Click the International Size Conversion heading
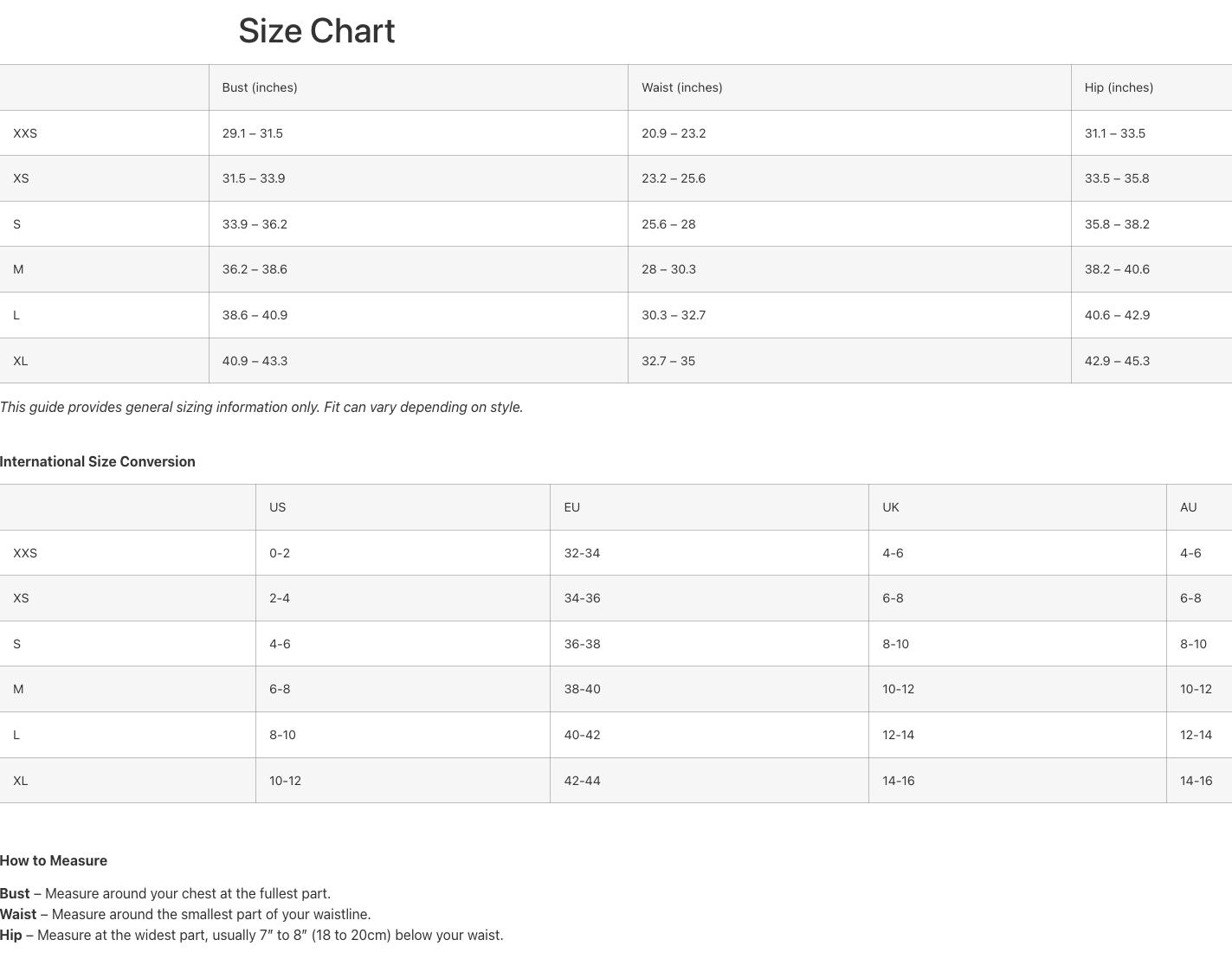 [x=98, y=461]
